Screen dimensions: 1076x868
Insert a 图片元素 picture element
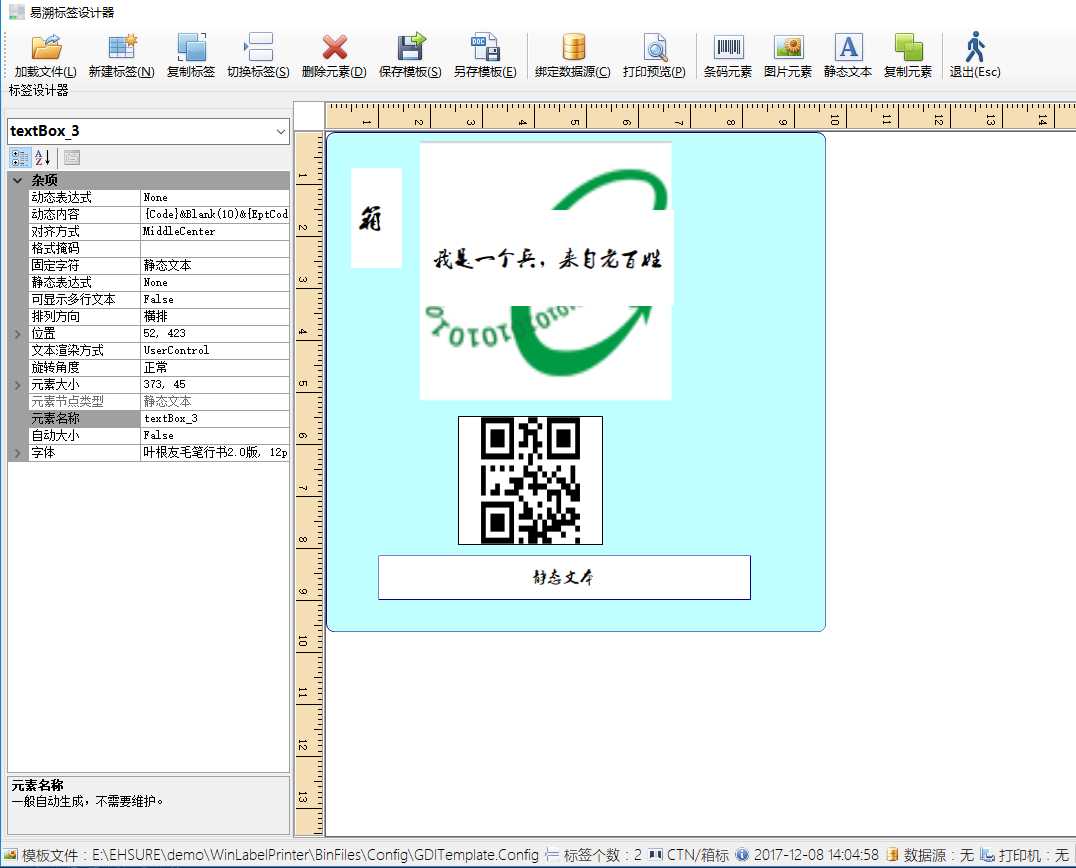pyautogui.click(x=788, y=56)
